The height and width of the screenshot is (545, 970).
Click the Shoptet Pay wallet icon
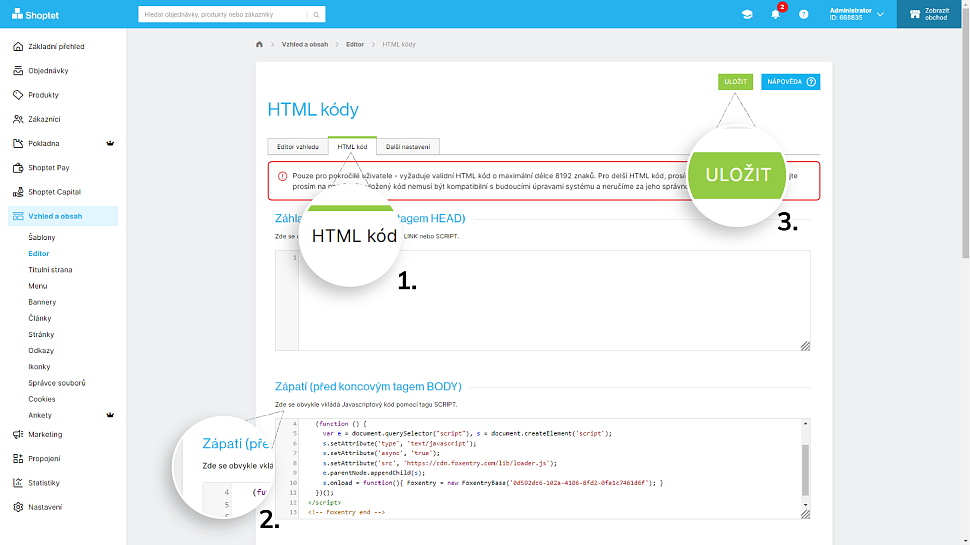(18, 168)
